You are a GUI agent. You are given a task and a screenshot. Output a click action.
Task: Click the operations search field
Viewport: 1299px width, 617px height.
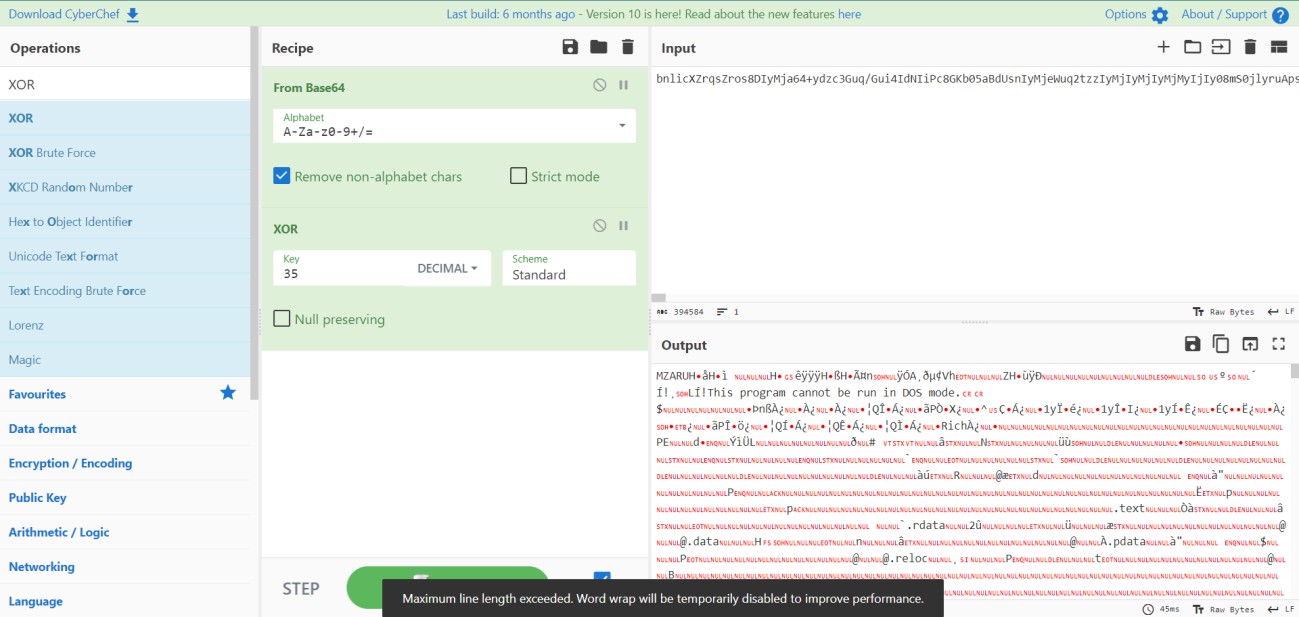125,85
